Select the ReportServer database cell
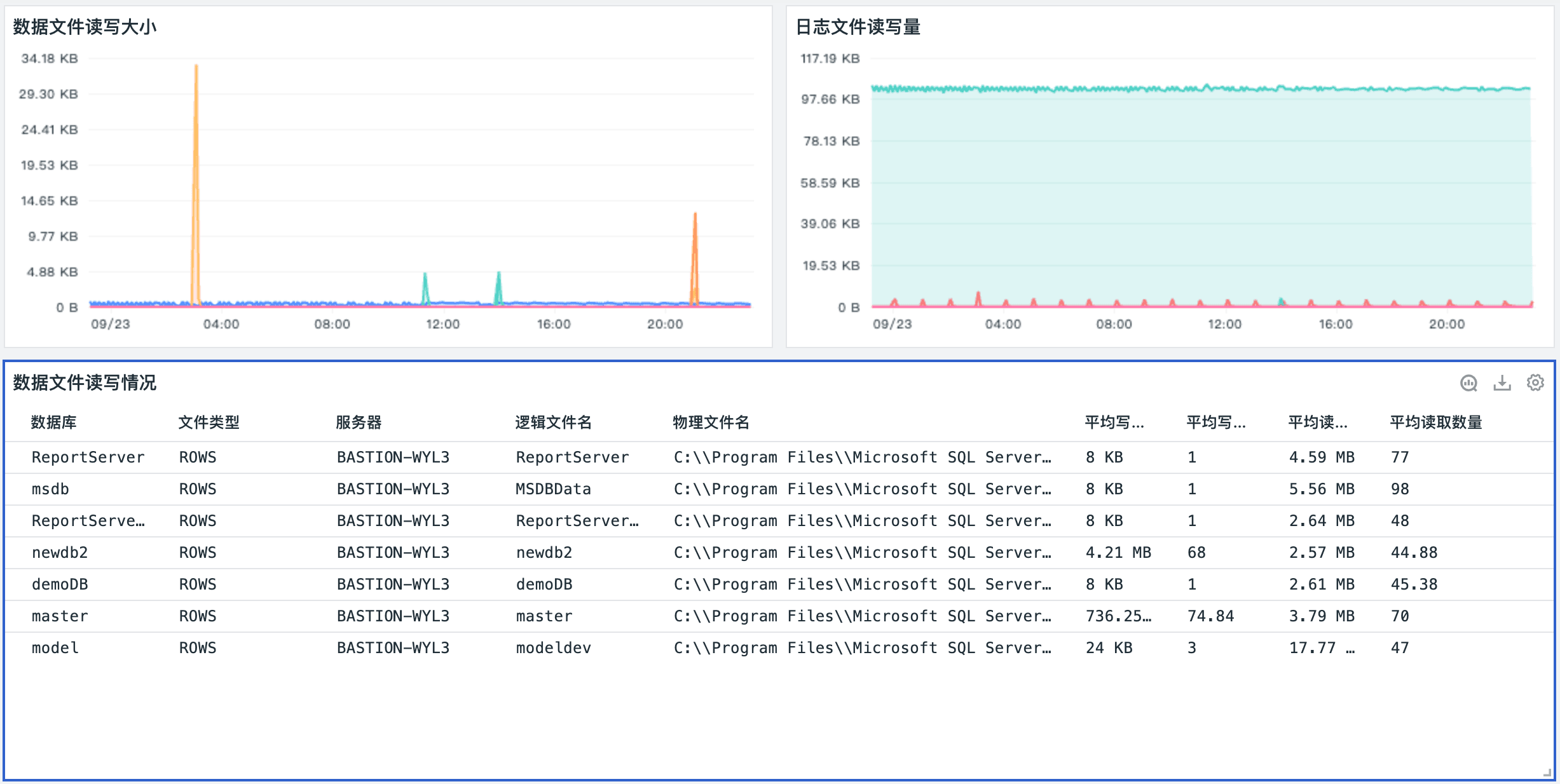 coord(88,457)
